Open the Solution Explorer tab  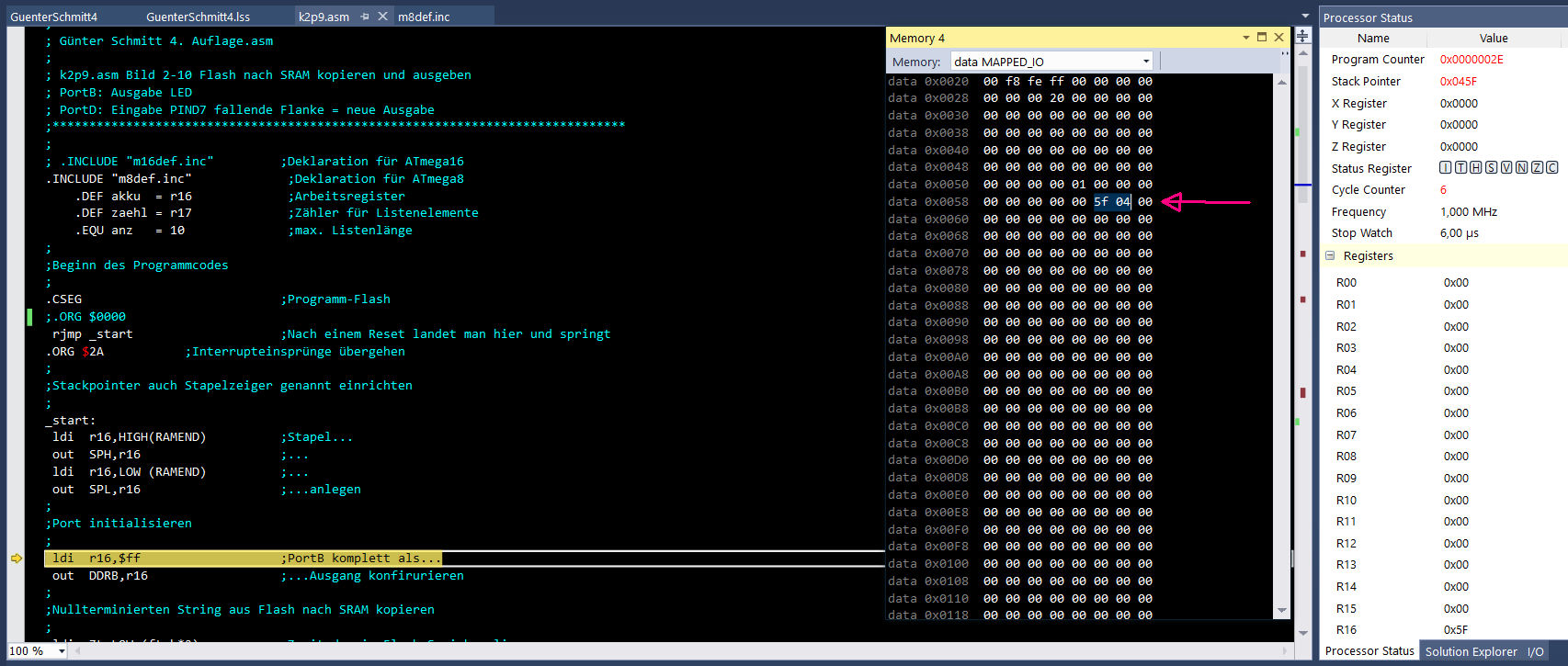point(1471,651)
